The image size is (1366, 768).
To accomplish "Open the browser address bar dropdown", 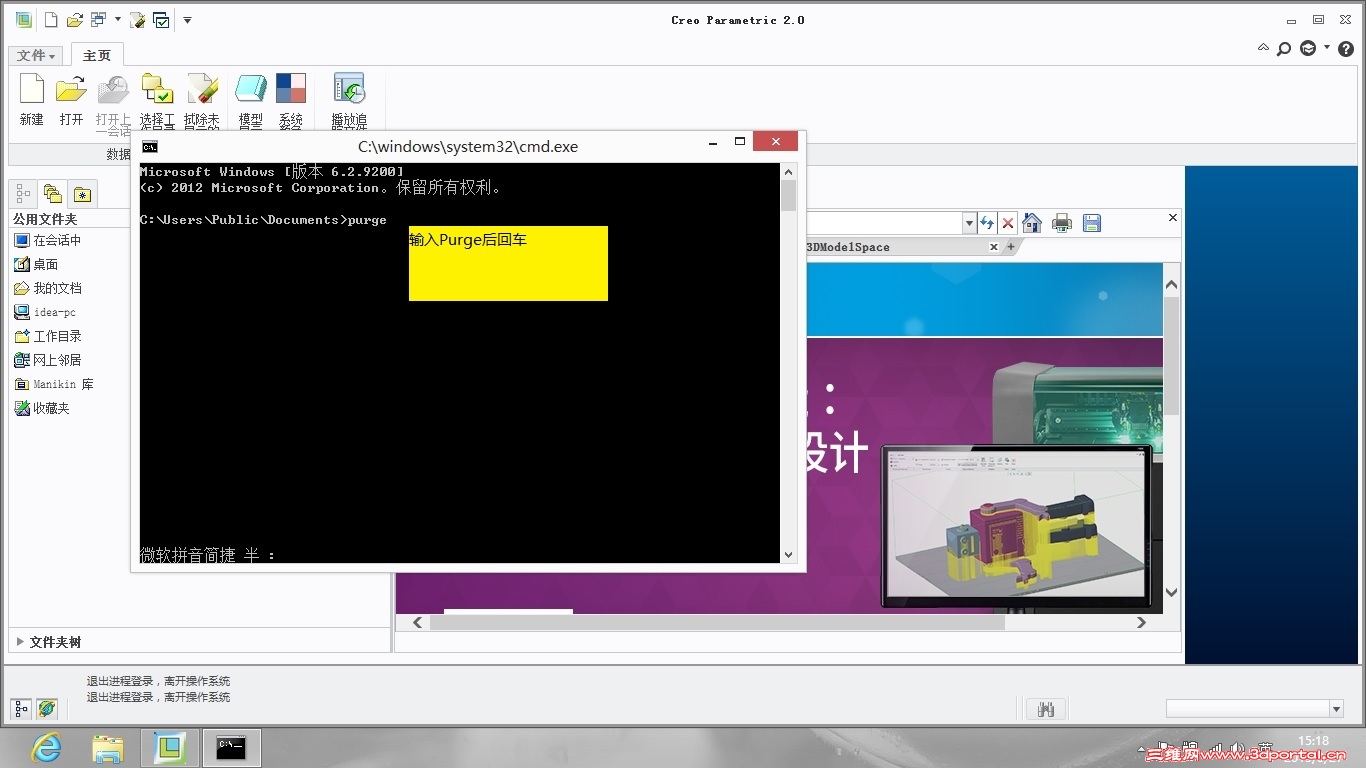I will 968,223.
